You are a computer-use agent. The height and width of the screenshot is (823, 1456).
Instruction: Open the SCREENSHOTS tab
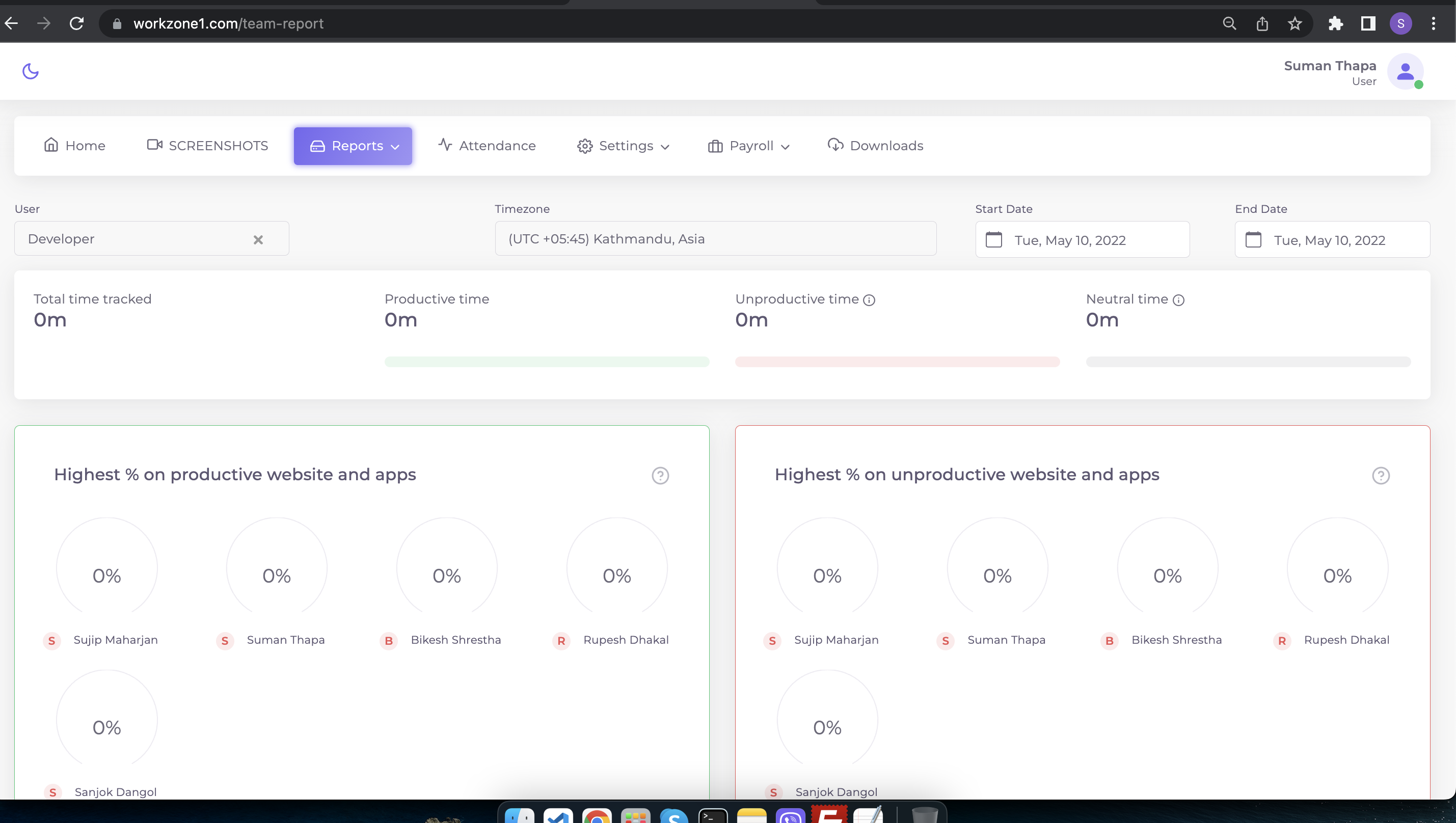pos(207,146)
